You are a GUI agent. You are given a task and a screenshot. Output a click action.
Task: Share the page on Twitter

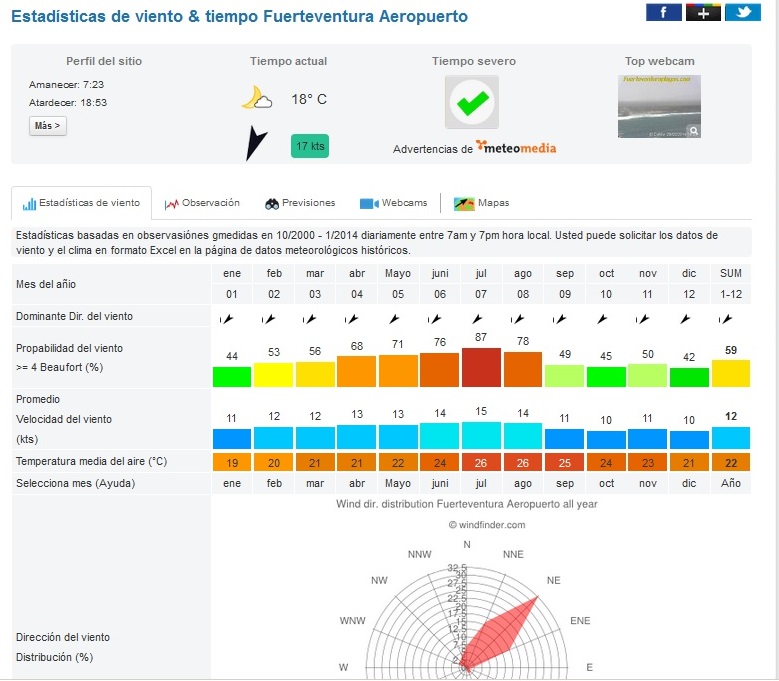click(x=743, y=12)
